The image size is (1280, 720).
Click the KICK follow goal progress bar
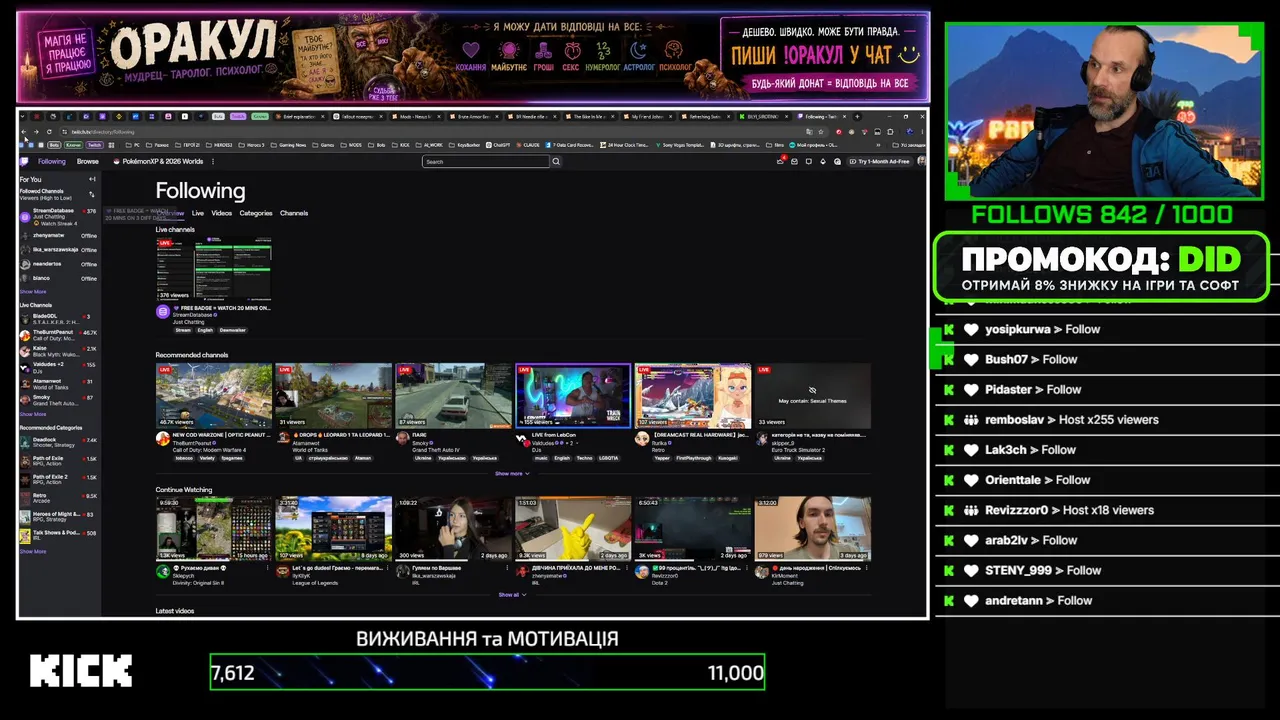coord(487,672)
